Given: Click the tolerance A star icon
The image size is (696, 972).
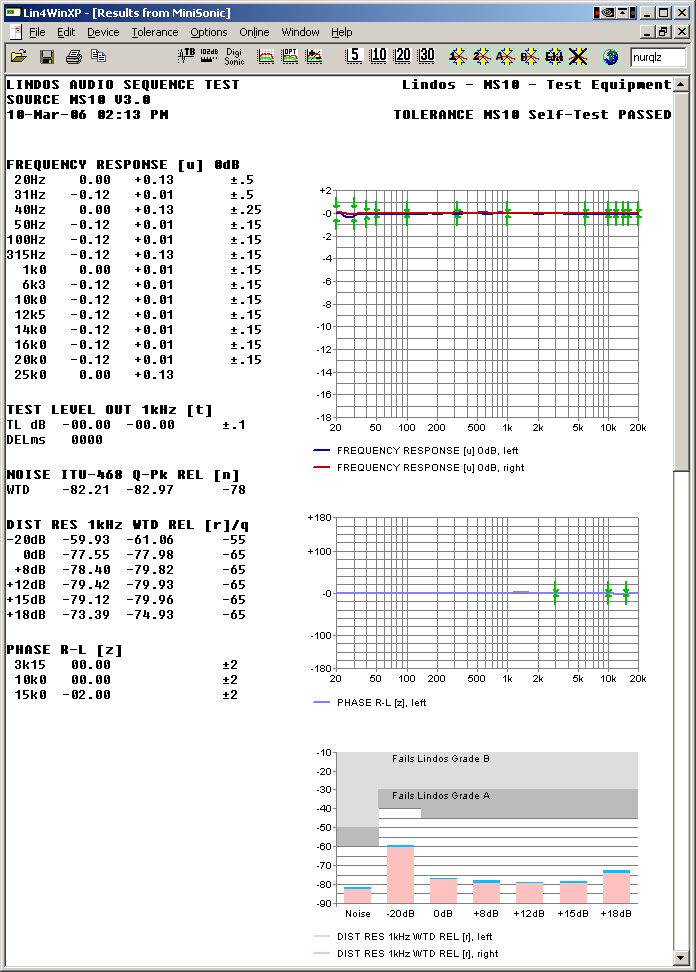Looking at the screenshot, I should (505, 57).
